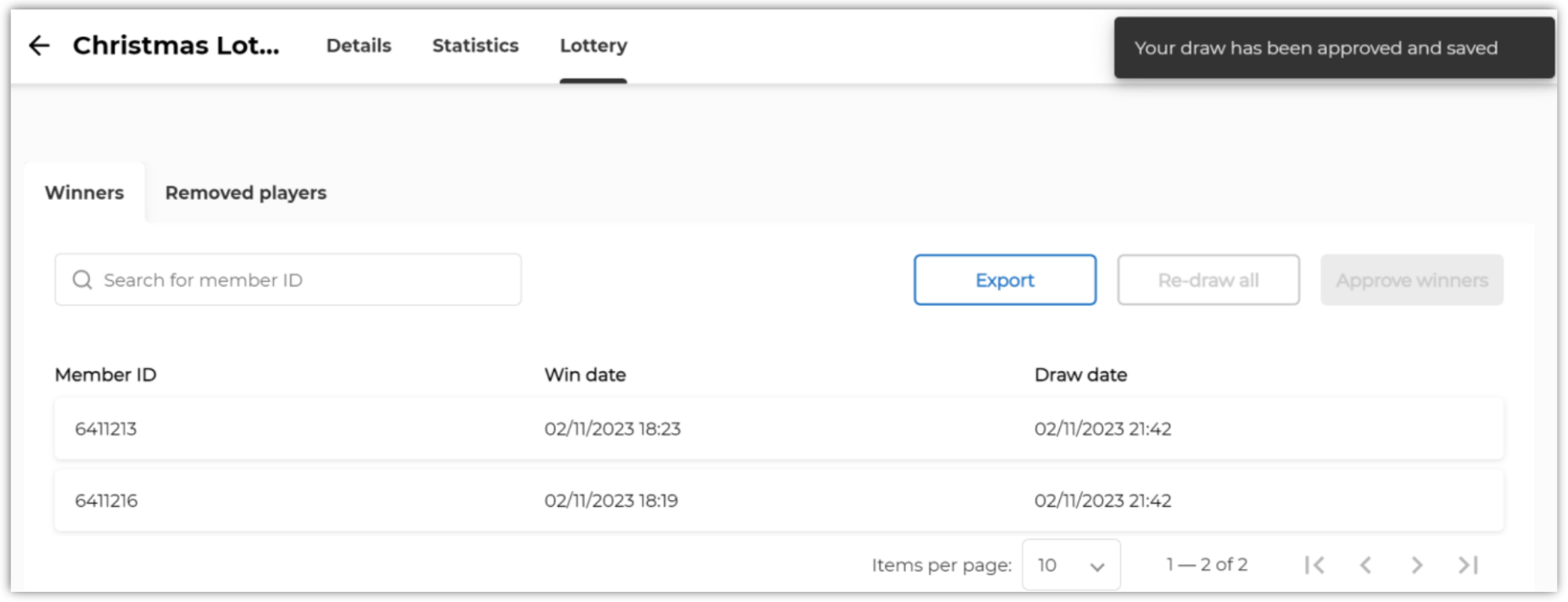Go to previous page arrow
1568x602 pixels.
tap(1365, 565)
